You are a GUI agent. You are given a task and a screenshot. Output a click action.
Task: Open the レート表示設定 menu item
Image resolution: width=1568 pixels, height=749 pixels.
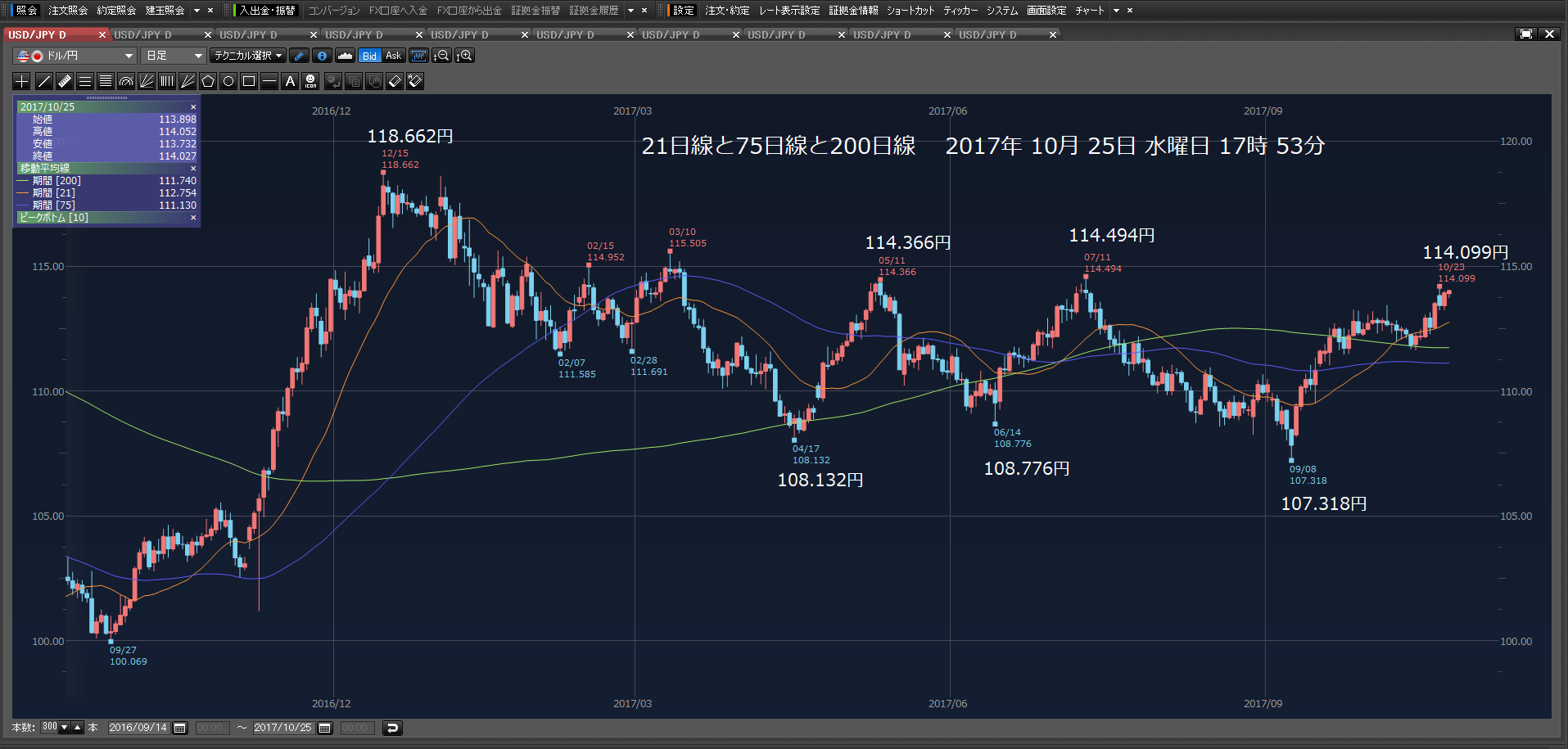coord(789,11)
